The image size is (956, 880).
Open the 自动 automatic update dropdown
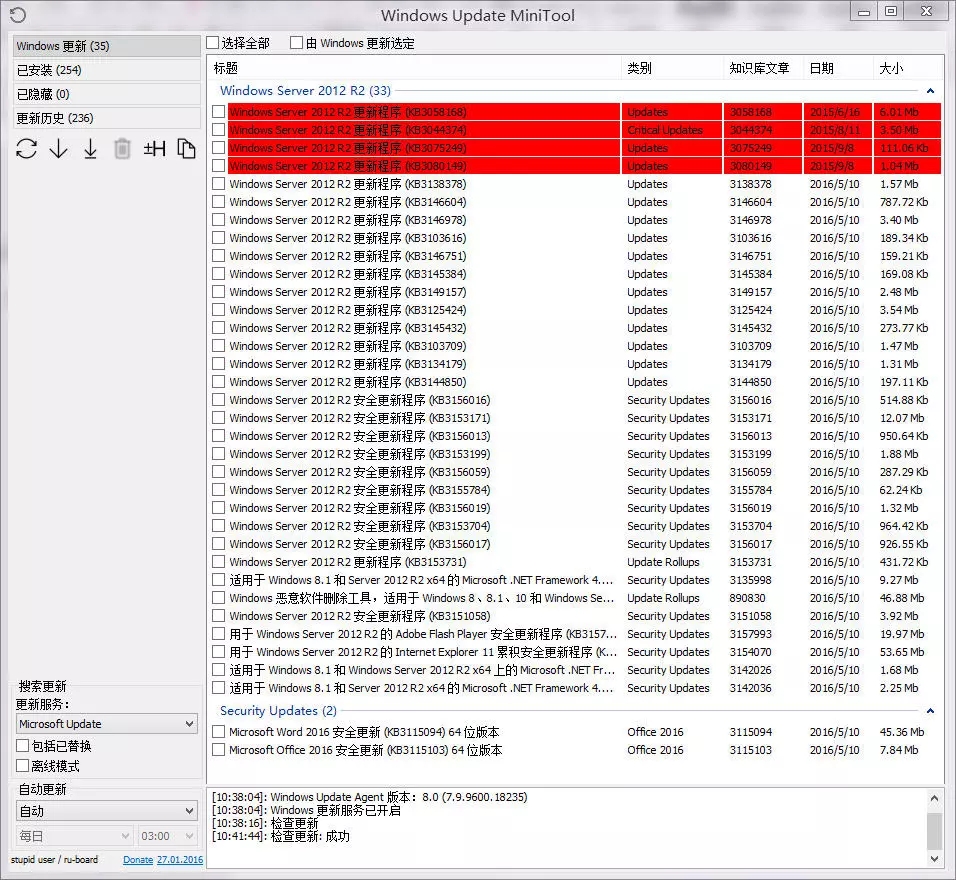pos(107,811)
